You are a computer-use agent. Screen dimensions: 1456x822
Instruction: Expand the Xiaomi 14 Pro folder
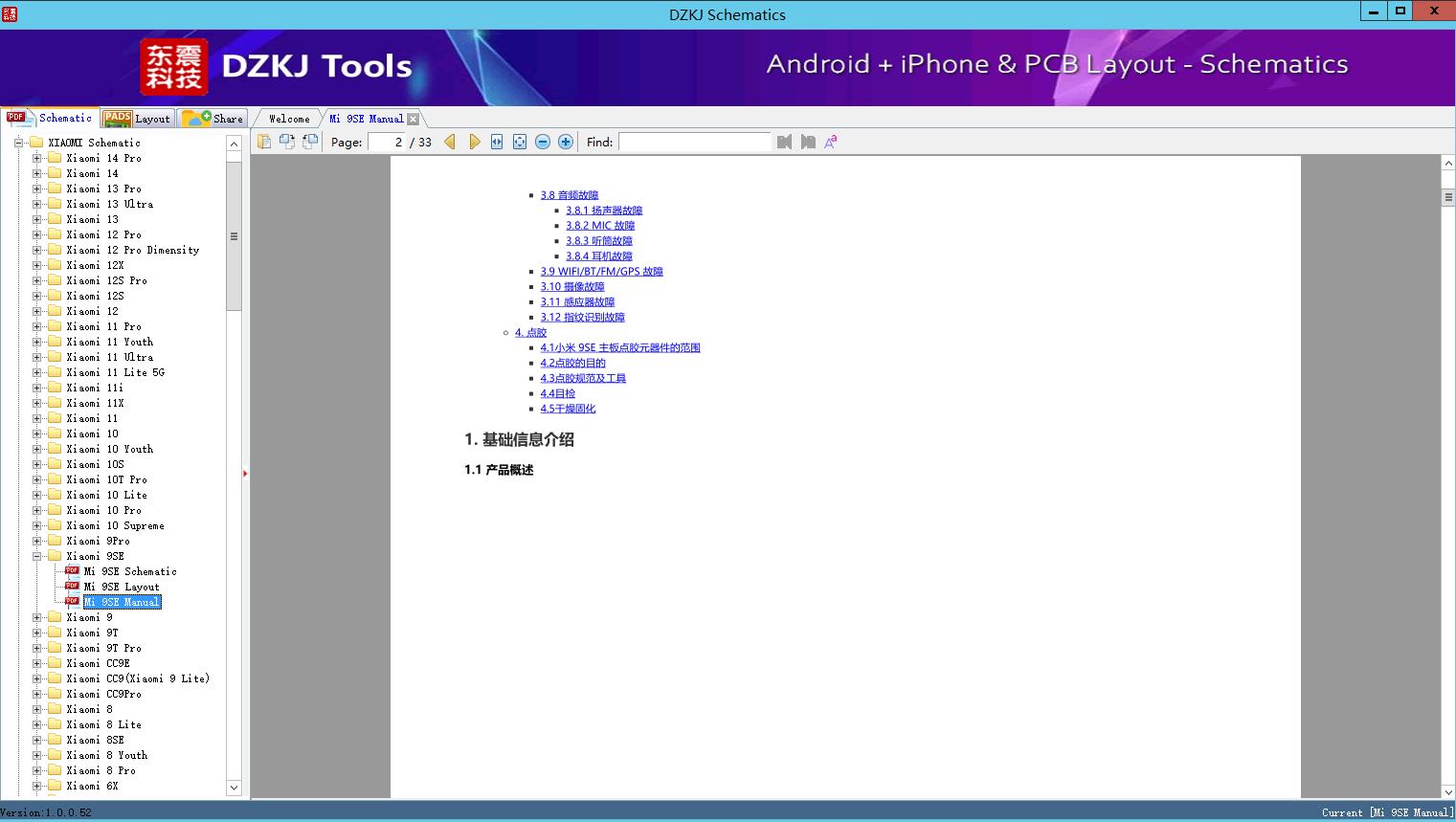(36, 158)
